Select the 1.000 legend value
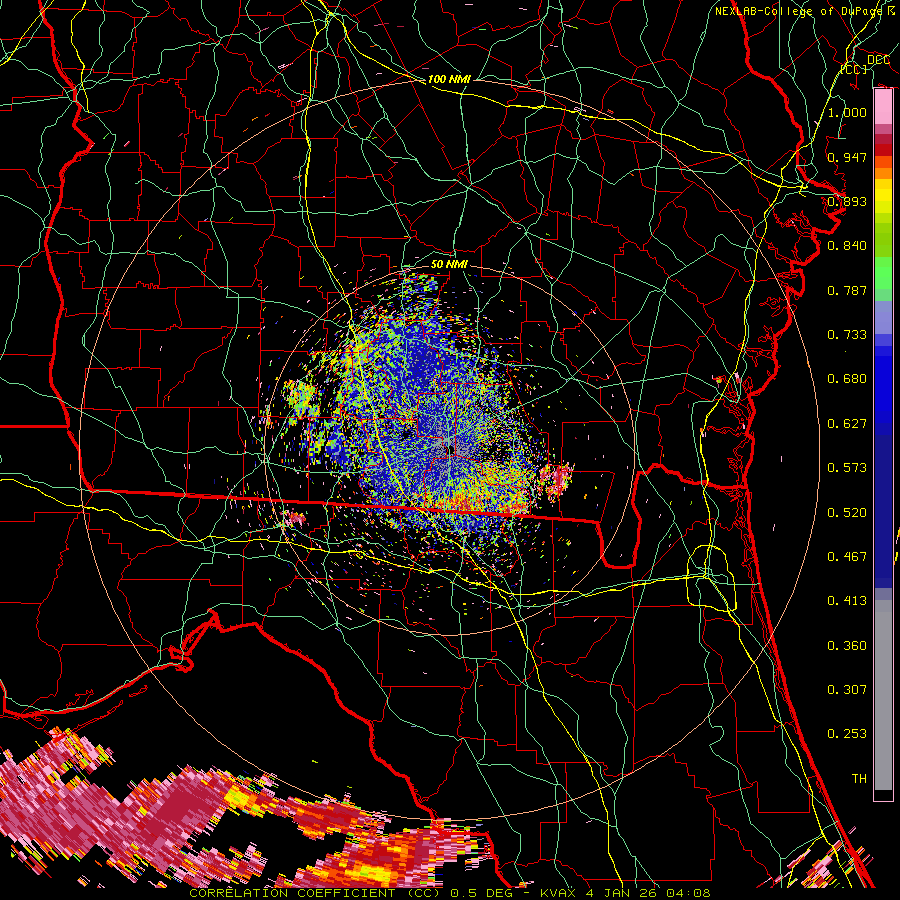Image resolution: width=900 pixels, height=900 pixels. pos(847,112)
